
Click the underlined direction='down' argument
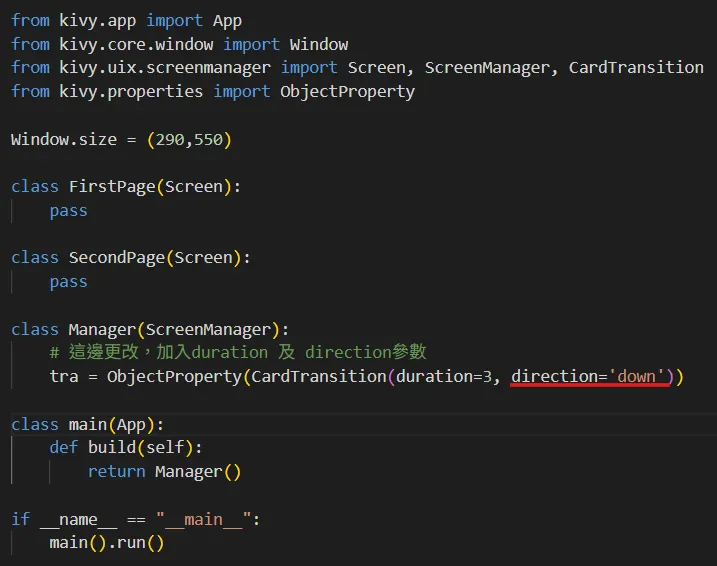(588, 377)
